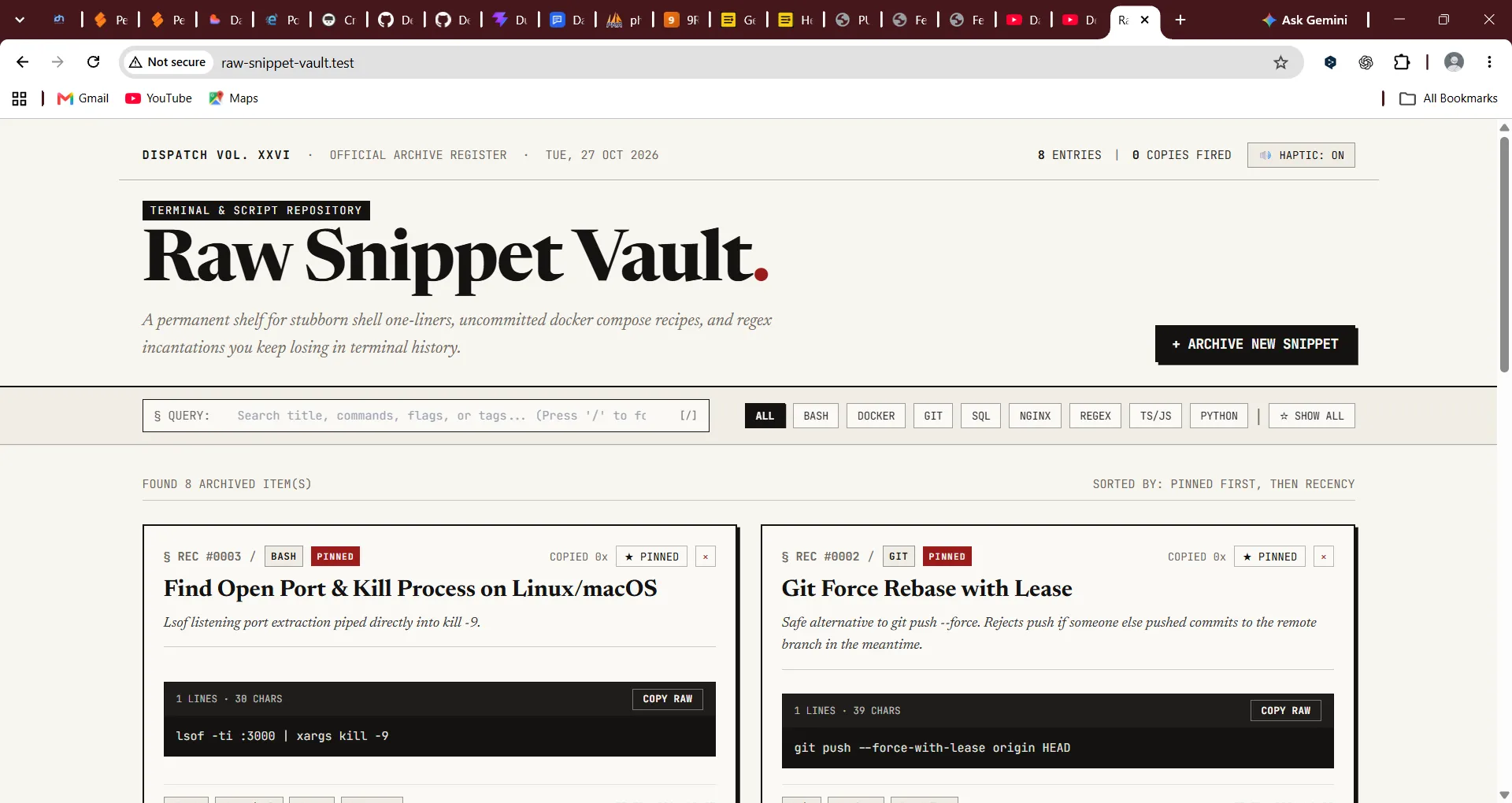Filter snippets by REGEX
1512x803 pixels.
[x=1095, y=416]
